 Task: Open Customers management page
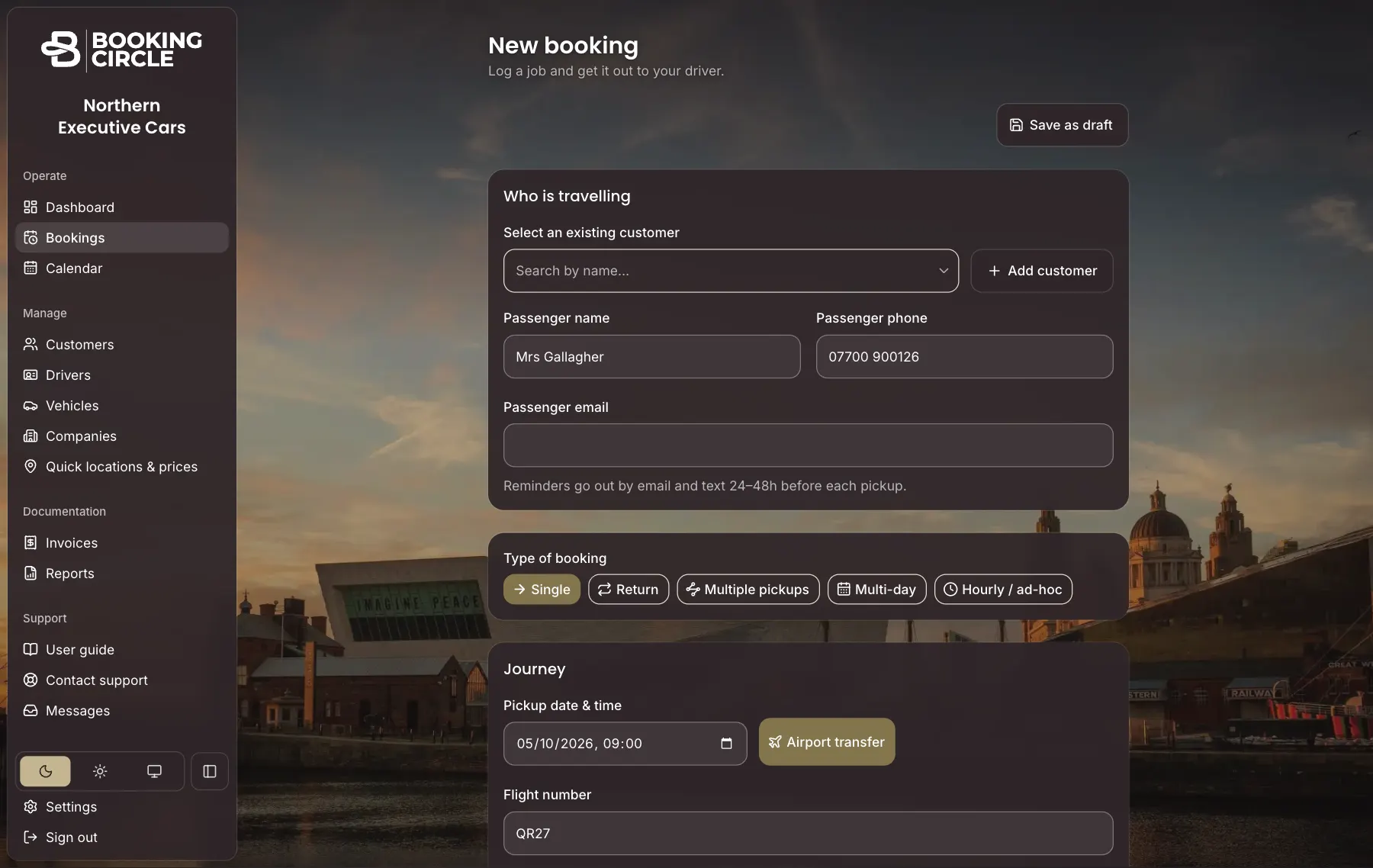coord(122,345)
